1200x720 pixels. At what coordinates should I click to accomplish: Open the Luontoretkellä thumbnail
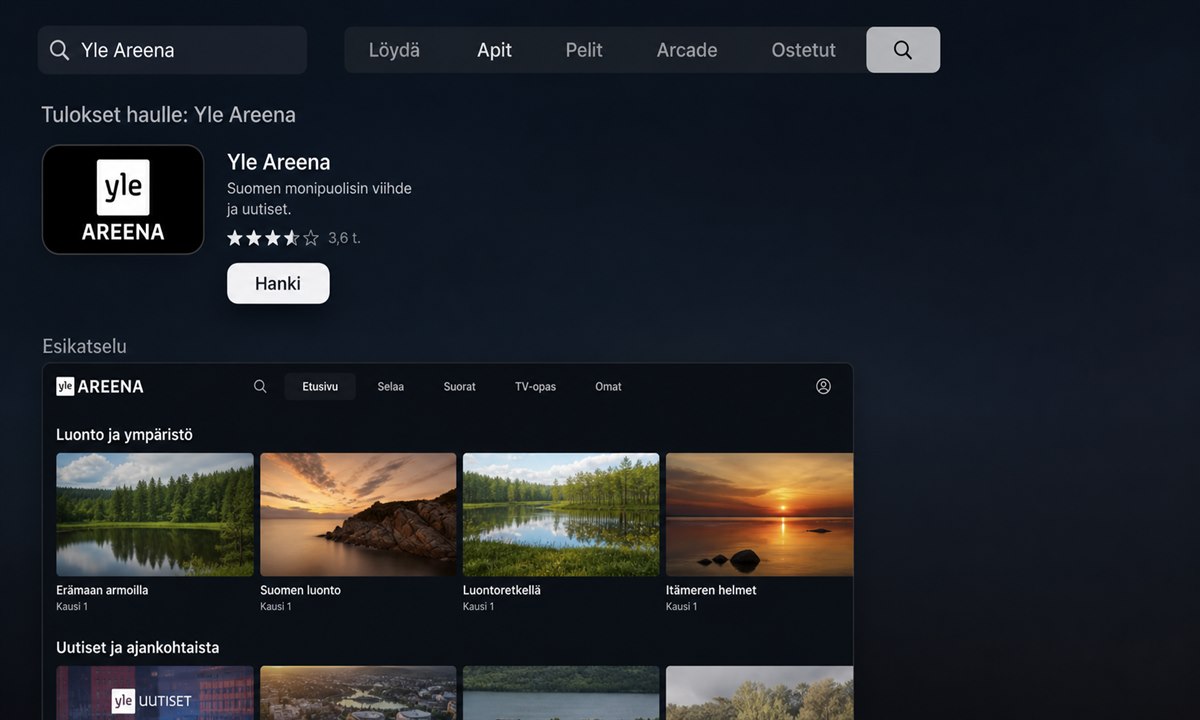coord(561,514)
